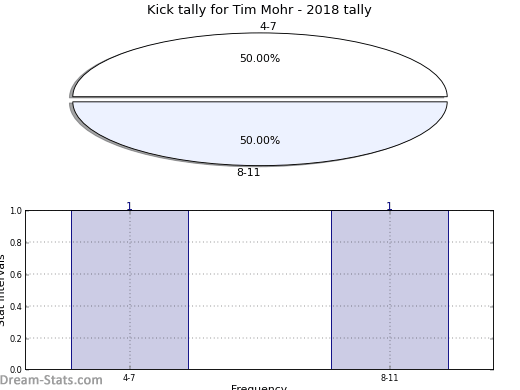The height and width of the screenshot is (390, 520).
Task: Click the Frequency x-axis label
Action: [259, 387]
